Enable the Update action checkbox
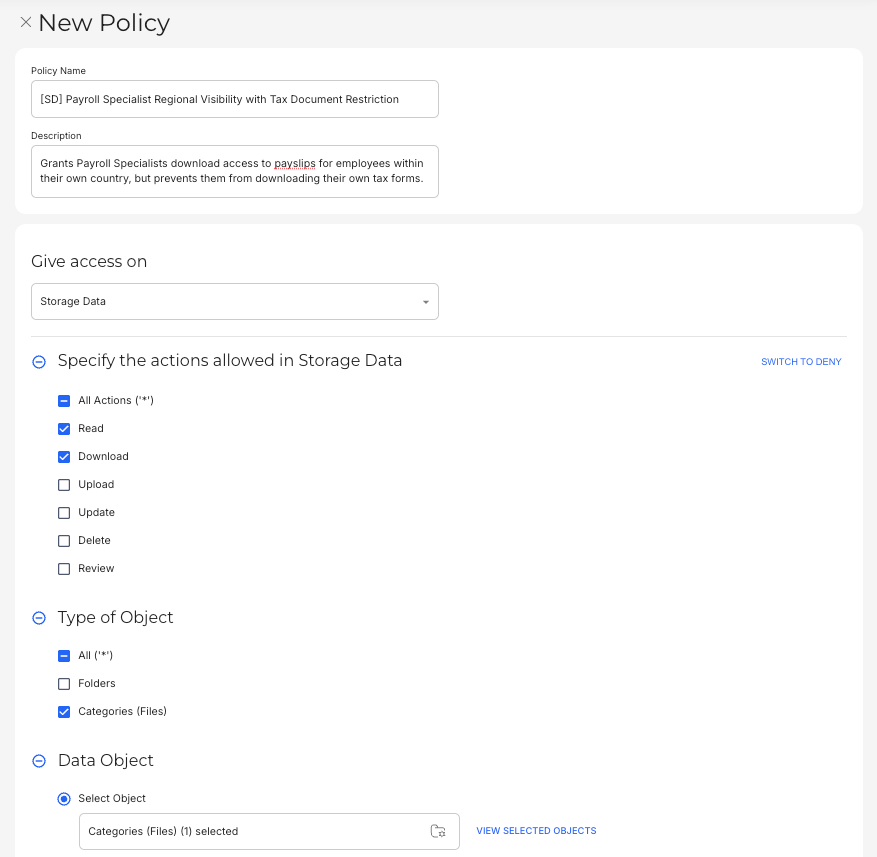Image resolution: width=877 pixels, height=857 pixels. [x=64, y=512]
